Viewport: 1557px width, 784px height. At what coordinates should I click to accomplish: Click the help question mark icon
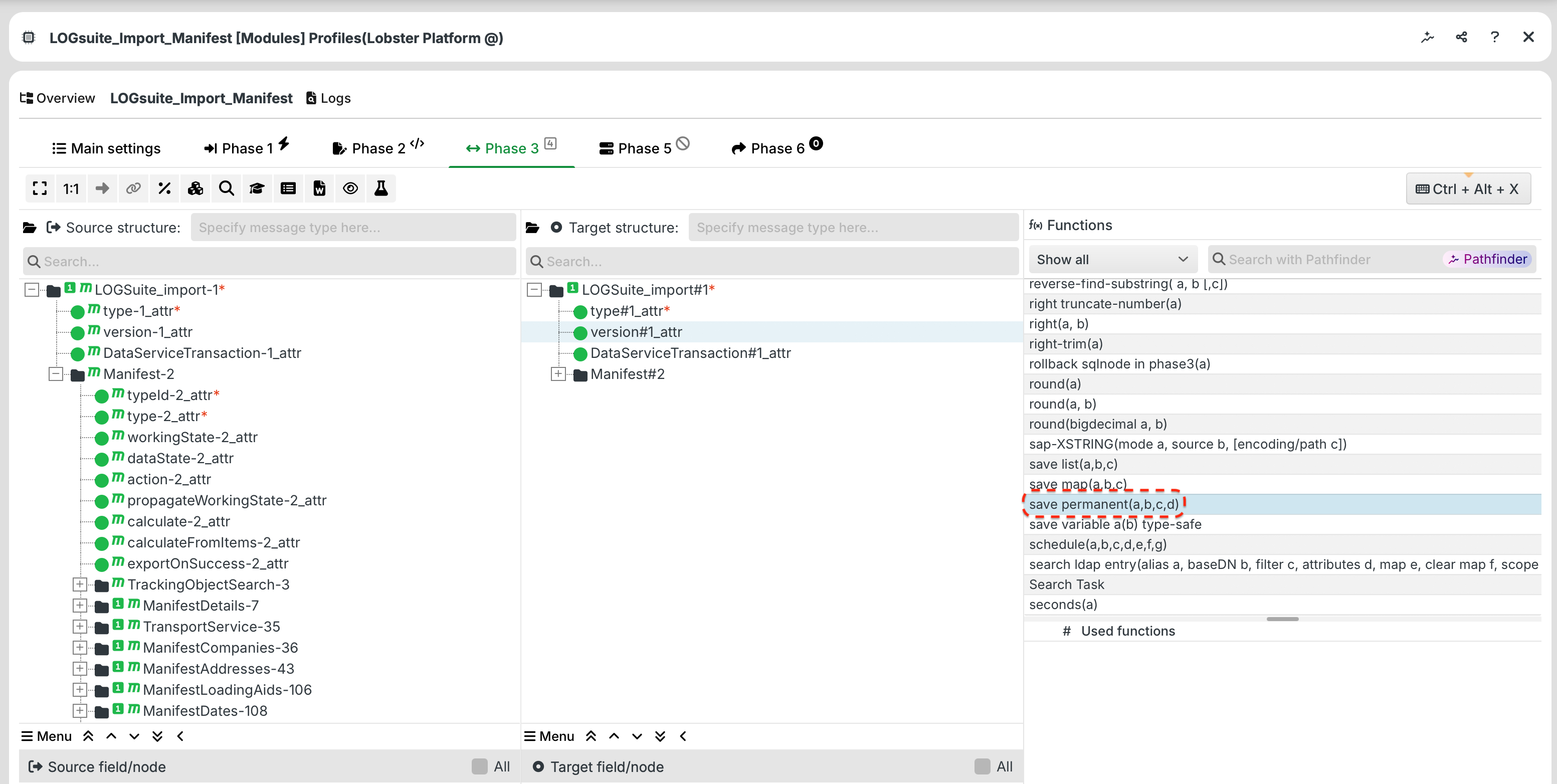pos(1495,38)
